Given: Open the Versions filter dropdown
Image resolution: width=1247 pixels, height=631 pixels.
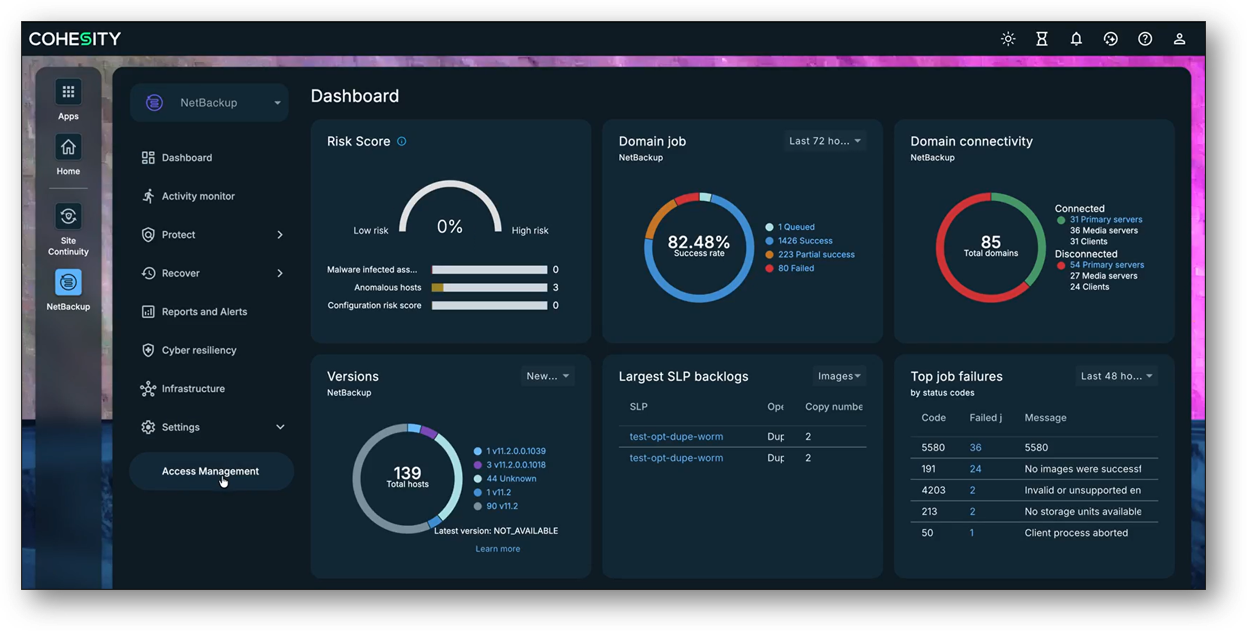Looking at the screenshot, I should [548, 376].
